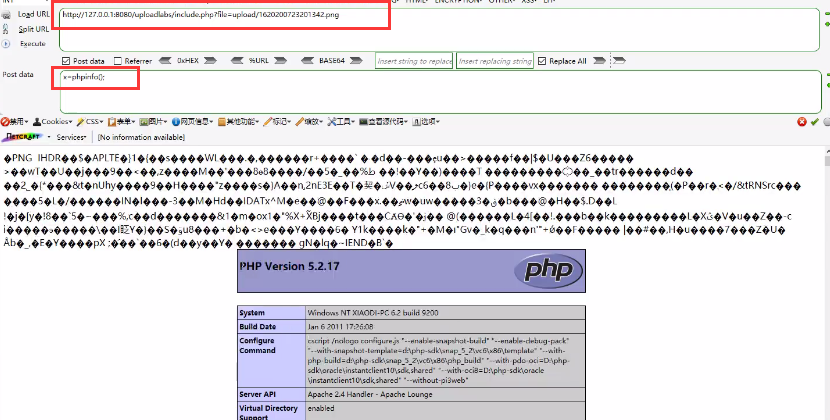Click the %URL encode button

(x=258, y=61)
